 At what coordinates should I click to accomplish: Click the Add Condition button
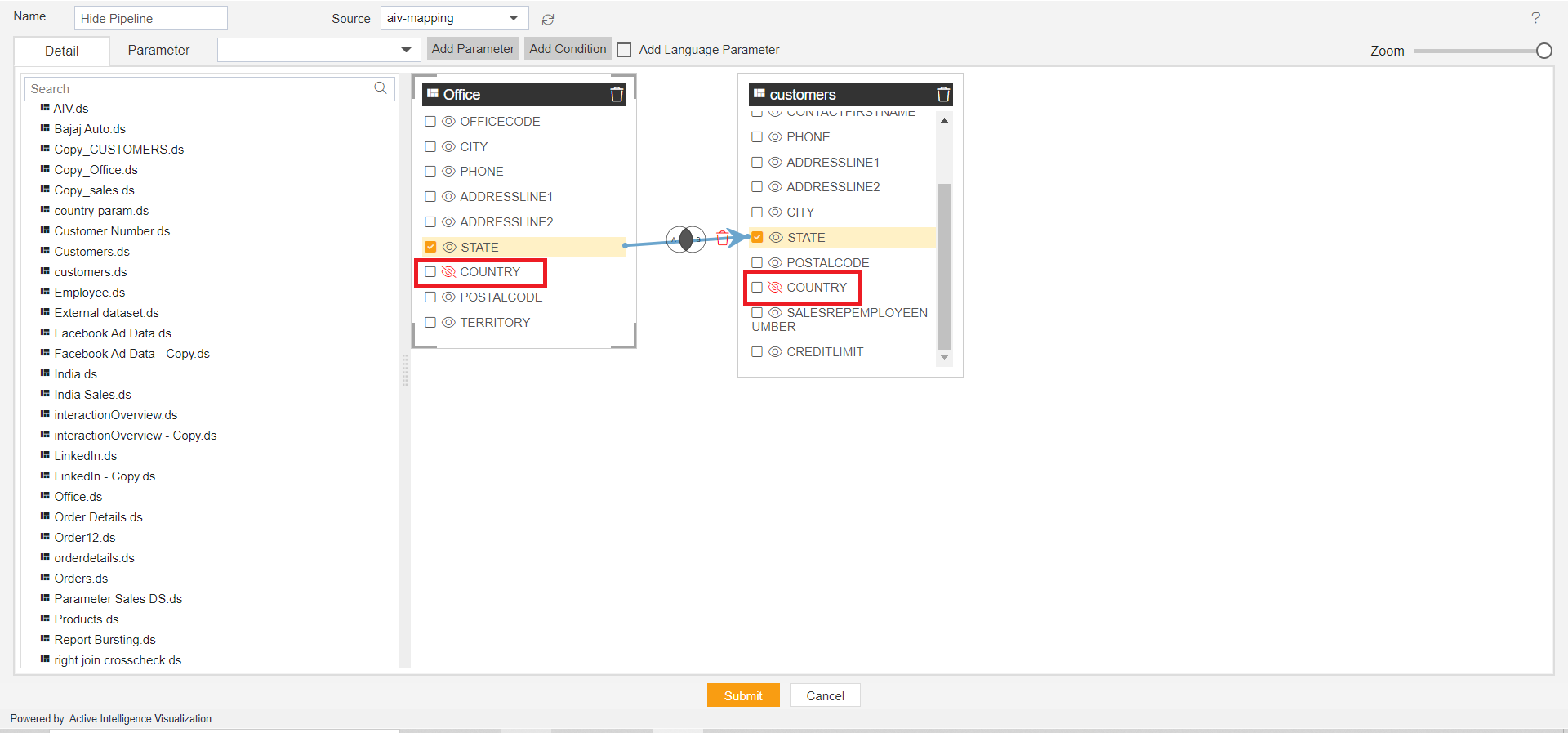pos(568,49)
